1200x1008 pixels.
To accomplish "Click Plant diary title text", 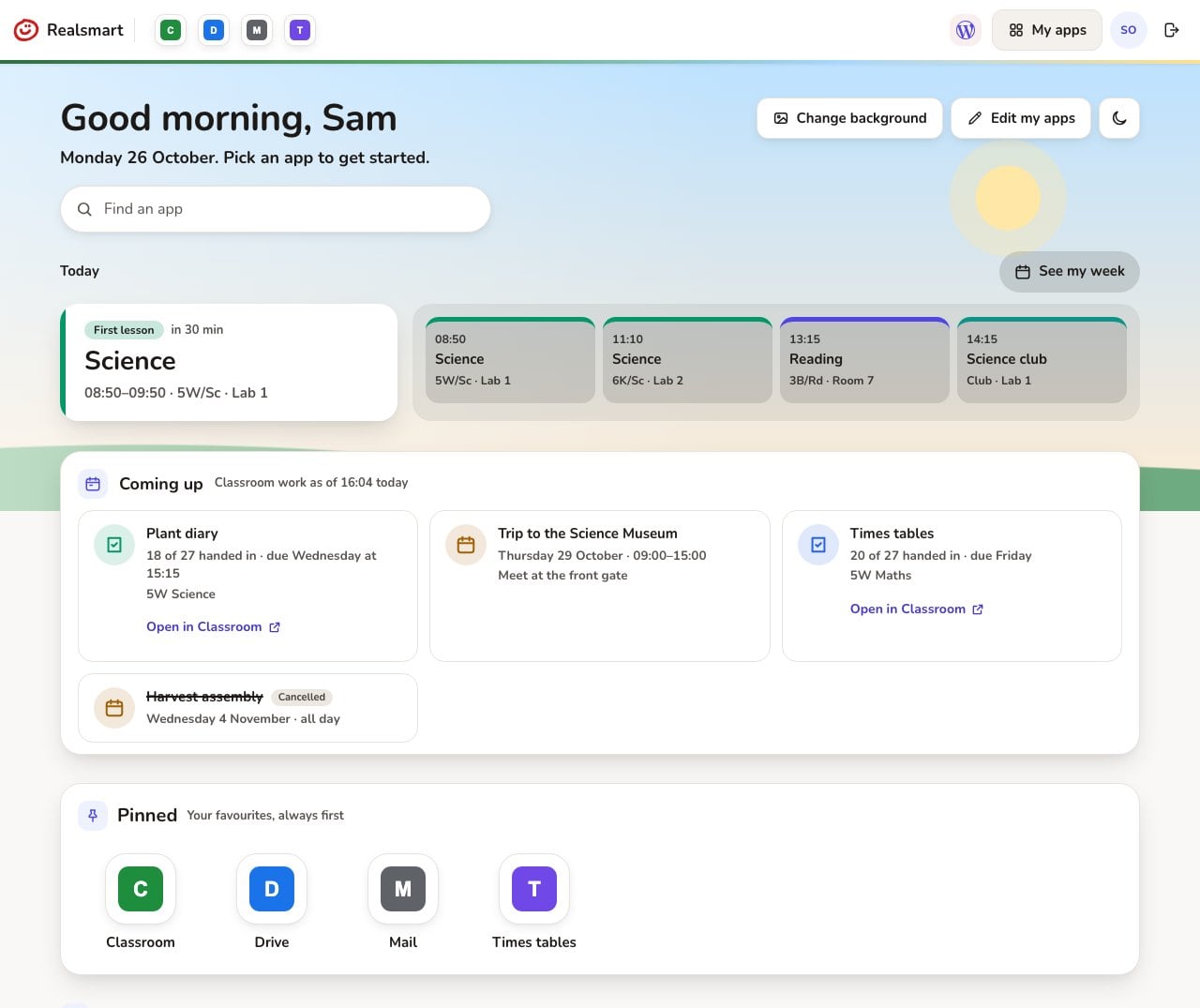I will (x=182, y=534).
